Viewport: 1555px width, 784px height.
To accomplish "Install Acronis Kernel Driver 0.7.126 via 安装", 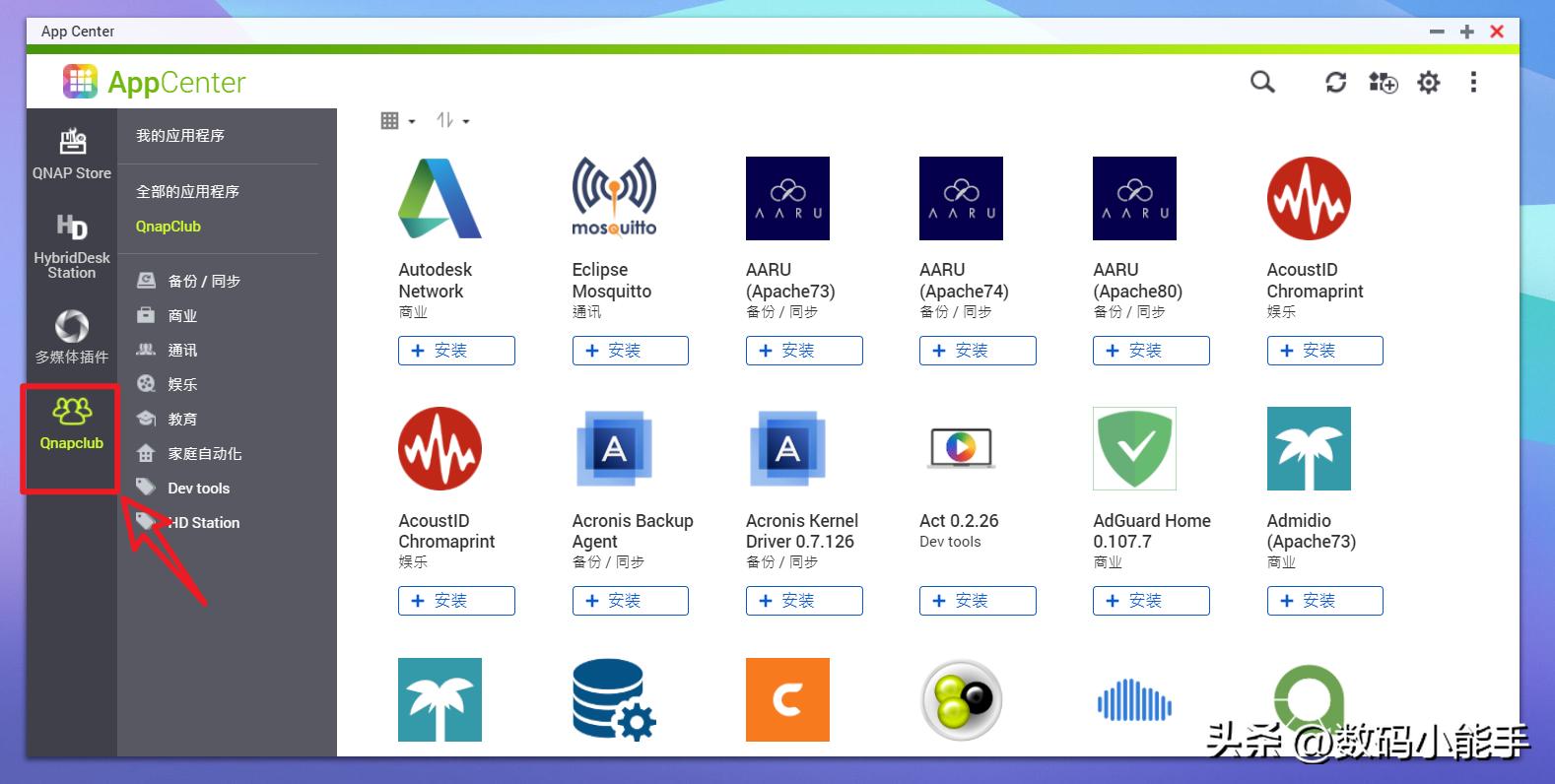I will click(x=804, y=601).
